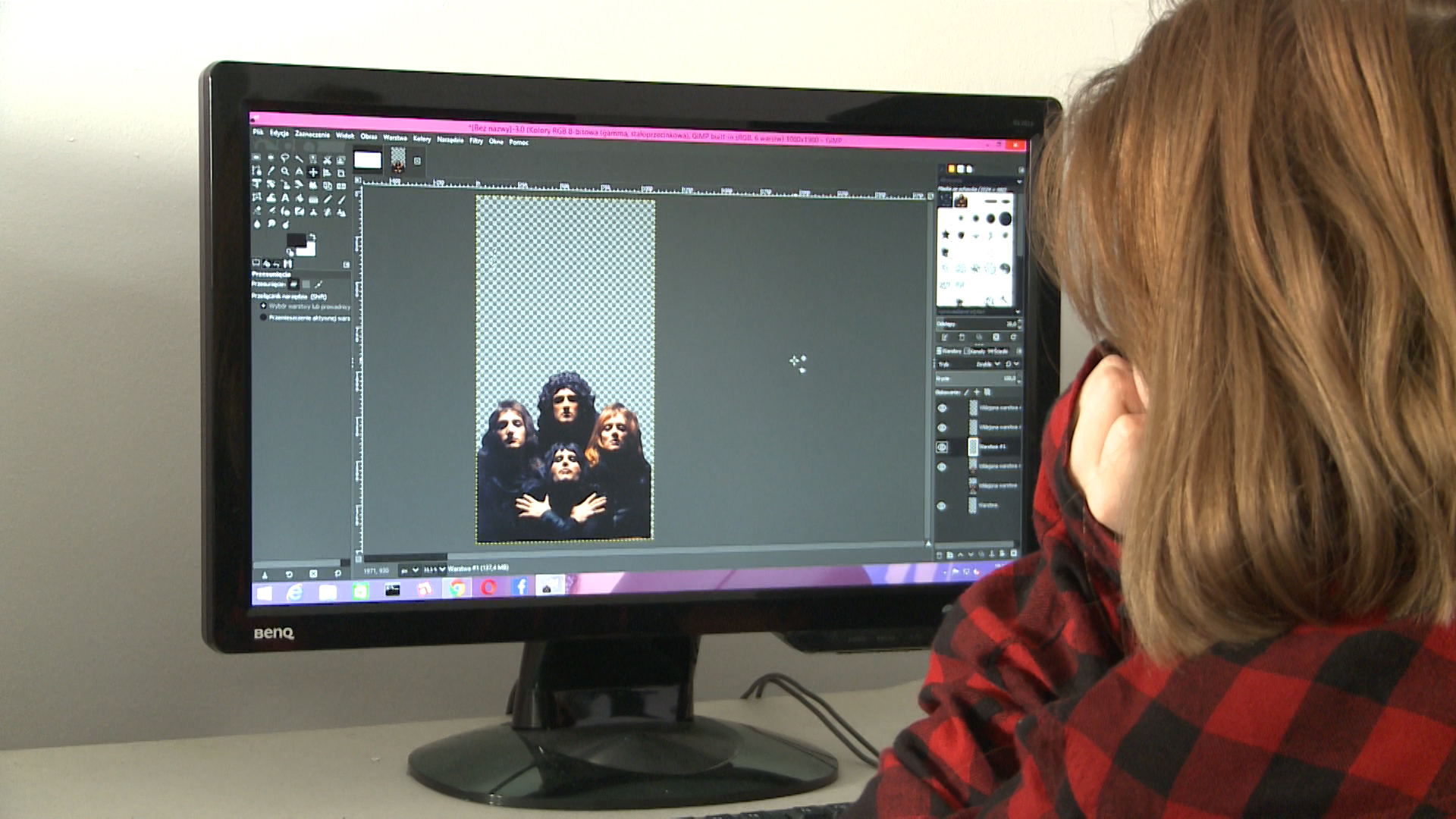Reset colors to default black and white

(x=290, y=252)
